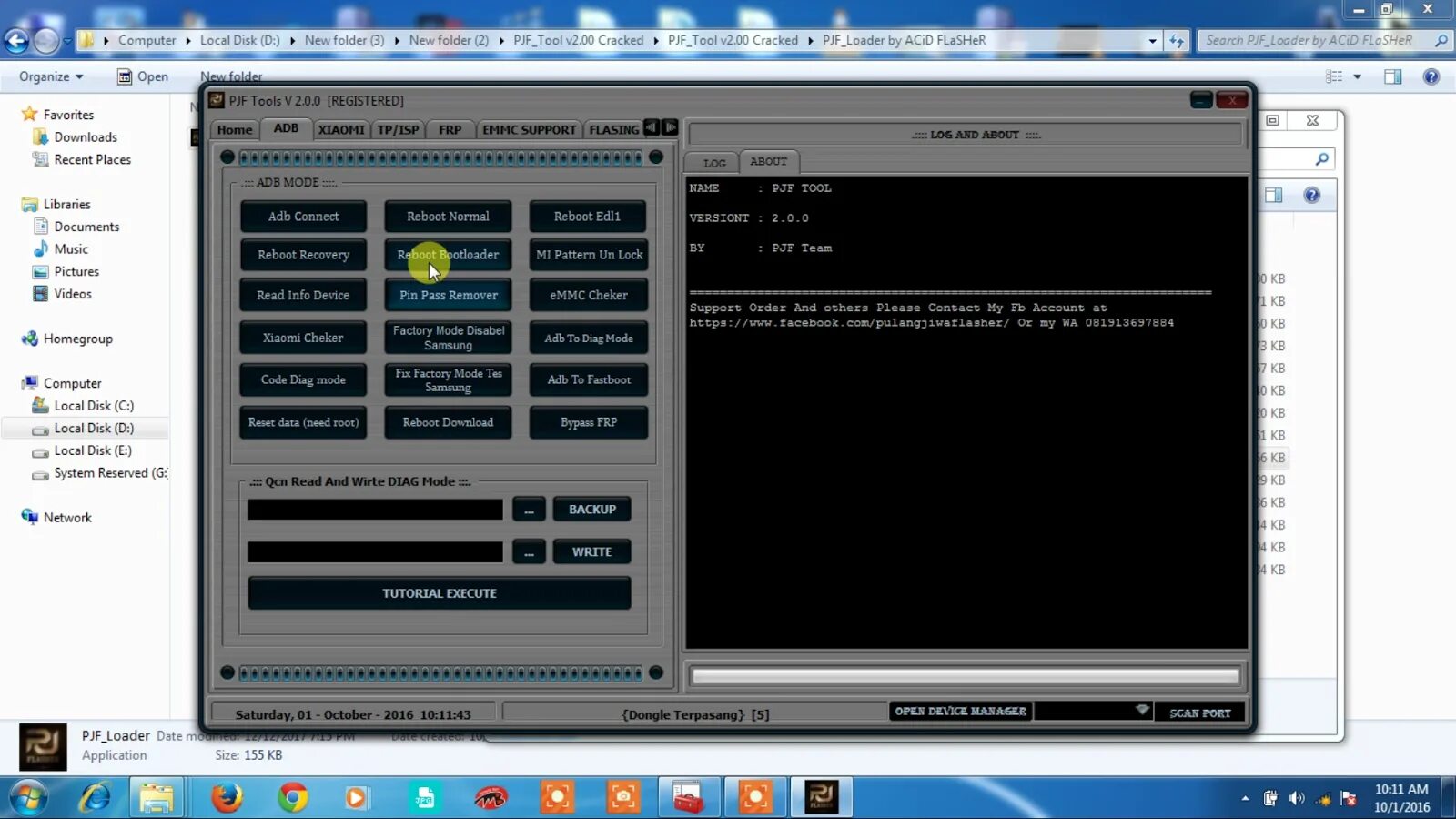This screenshot has width=1456, height=819.
Task: Click the Explorer Back navigation arrow
Action: 16,40
